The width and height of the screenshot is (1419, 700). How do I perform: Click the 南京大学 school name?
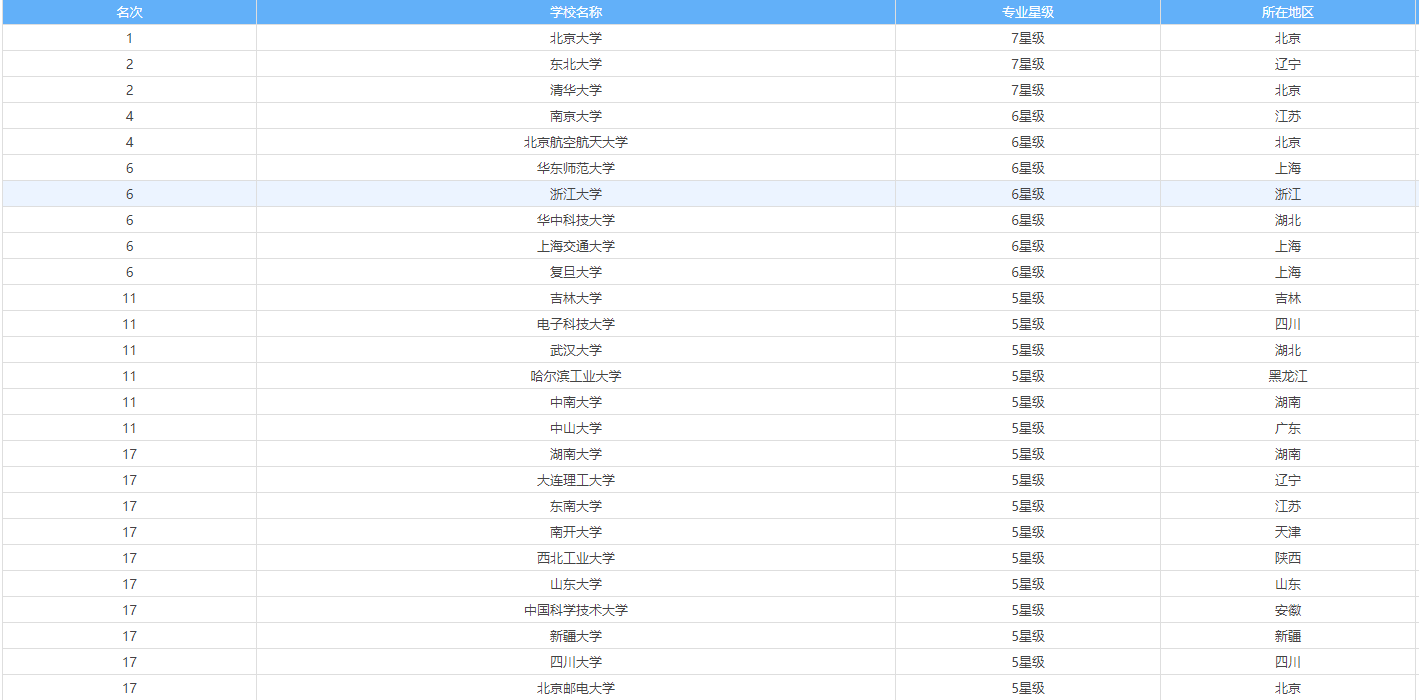tap(576, 116)
